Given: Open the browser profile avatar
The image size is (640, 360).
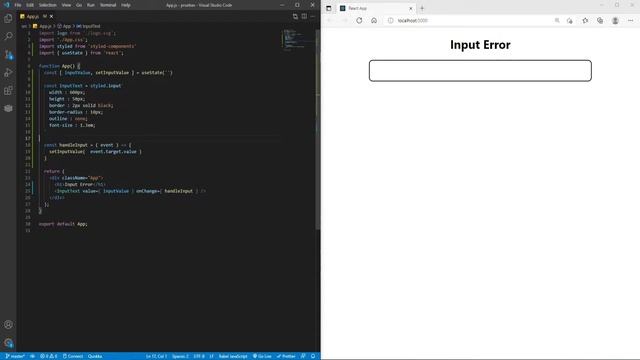Looking at the screenshot, I should coord(615,20).
